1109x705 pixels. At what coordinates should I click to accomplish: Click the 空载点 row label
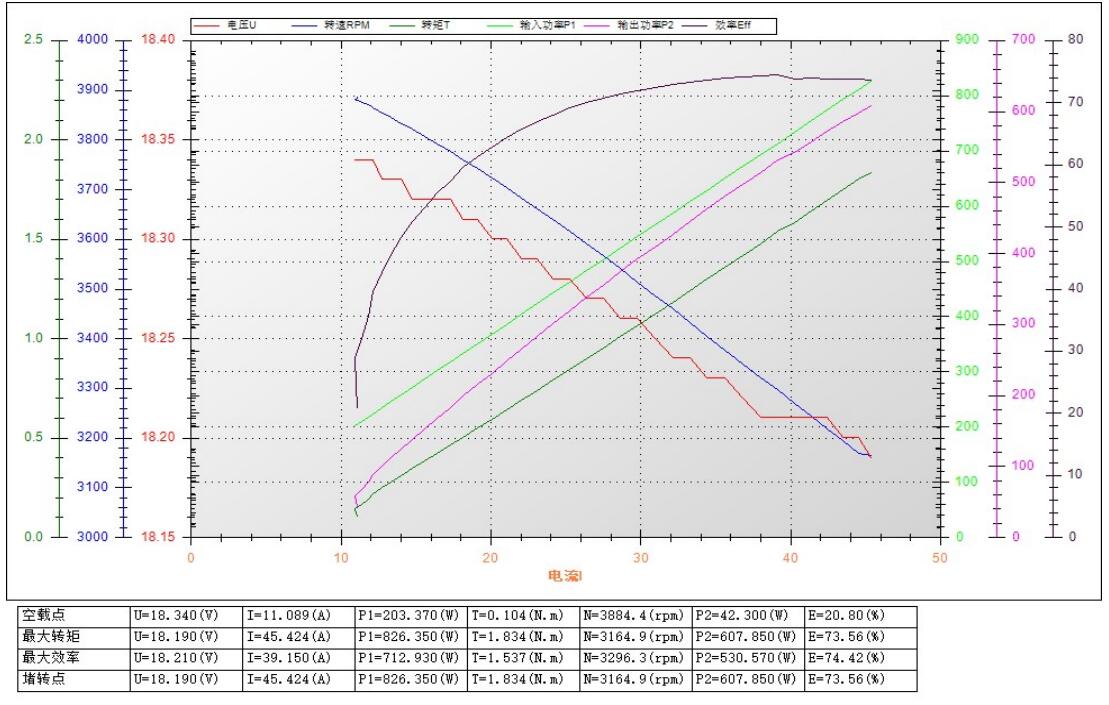(x=43, y=615)
